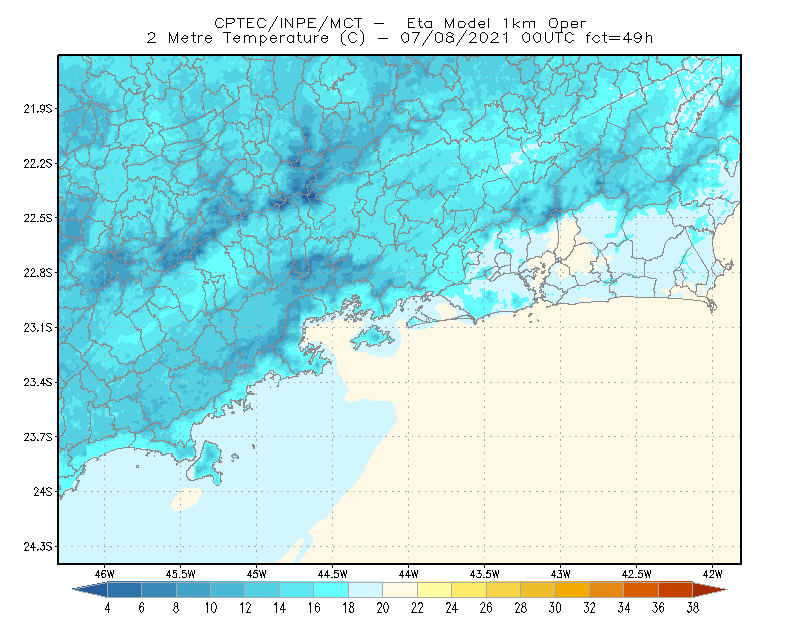The width and height of the screenshot is (800, 618).
Task: Select the 10 to 12 degree color segment
Action: click(228, 590)
